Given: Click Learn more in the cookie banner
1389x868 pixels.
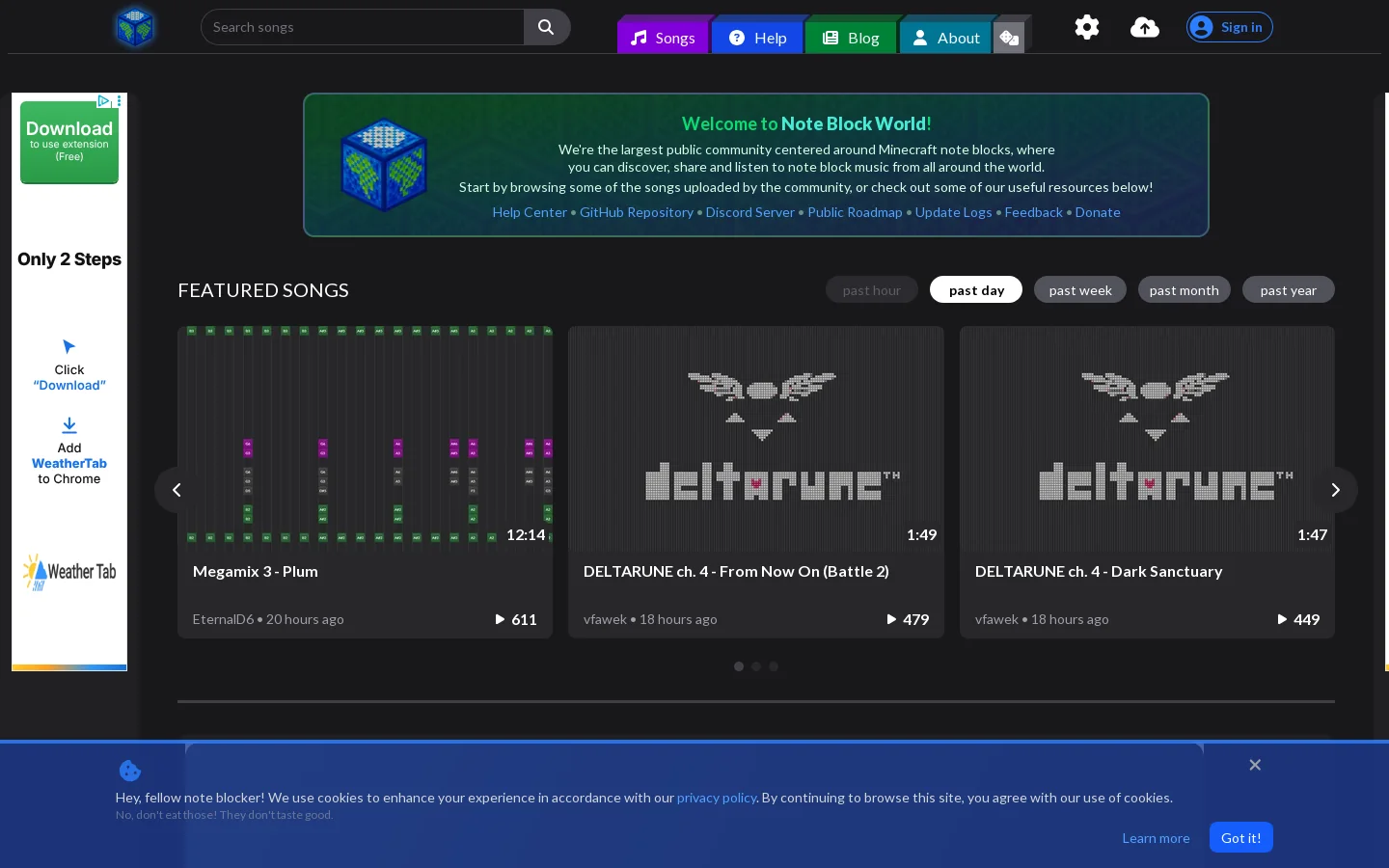Looking at the screenshot, I should click(x=1156, y=838).
